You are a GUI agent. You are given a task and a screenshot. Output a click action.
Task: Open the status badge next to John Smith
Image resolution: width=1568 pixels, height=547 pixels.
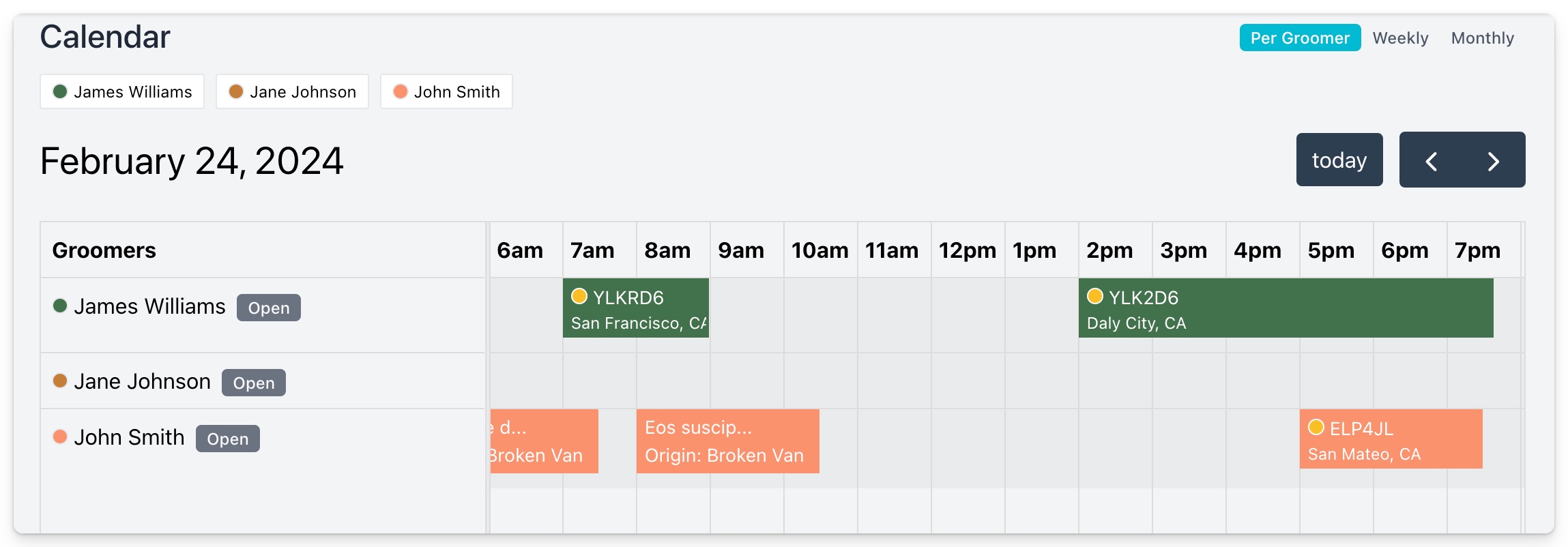tap(228, 439)
